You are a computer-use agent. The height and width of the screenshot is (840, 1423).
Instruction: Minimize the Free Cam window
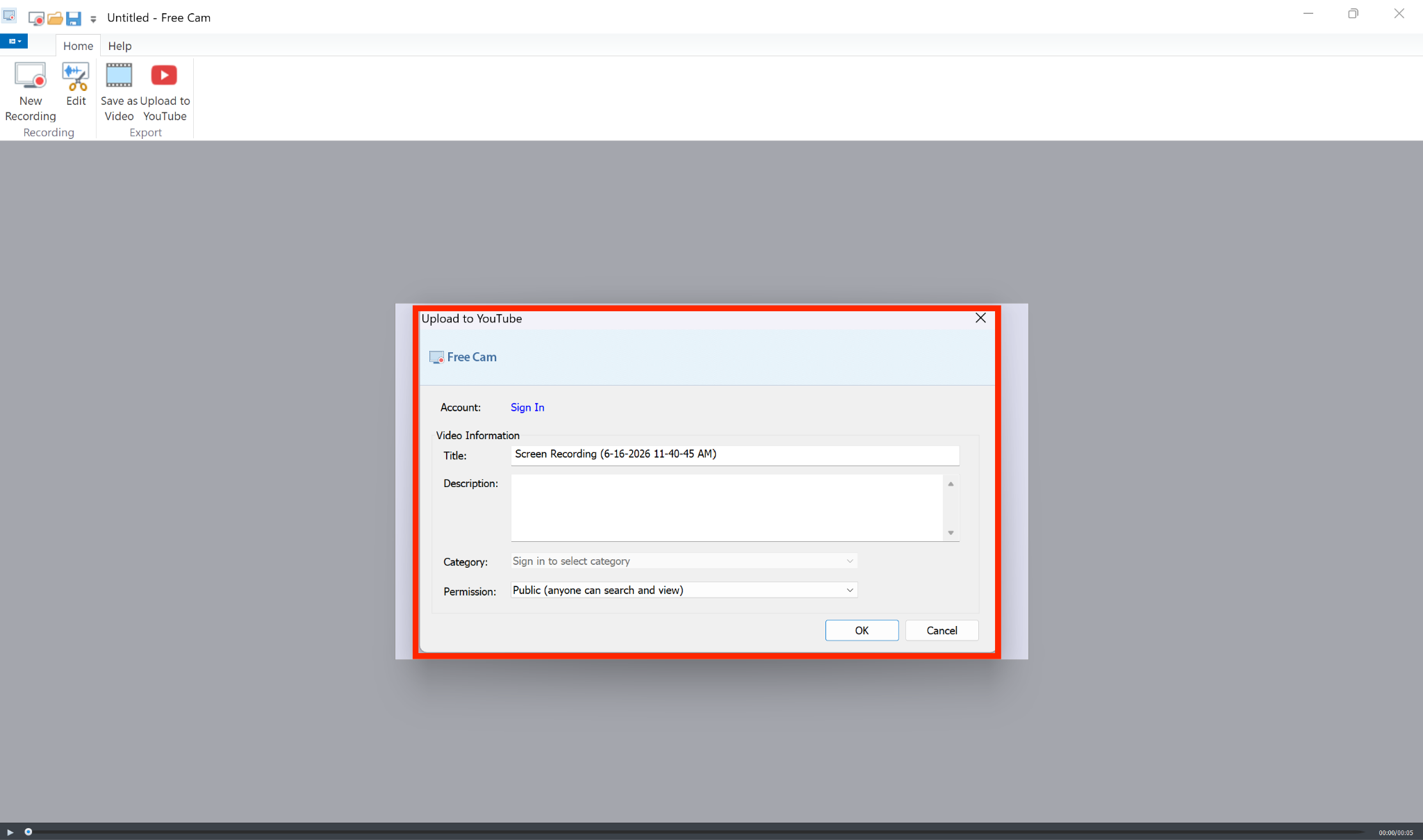(1308, 14)
